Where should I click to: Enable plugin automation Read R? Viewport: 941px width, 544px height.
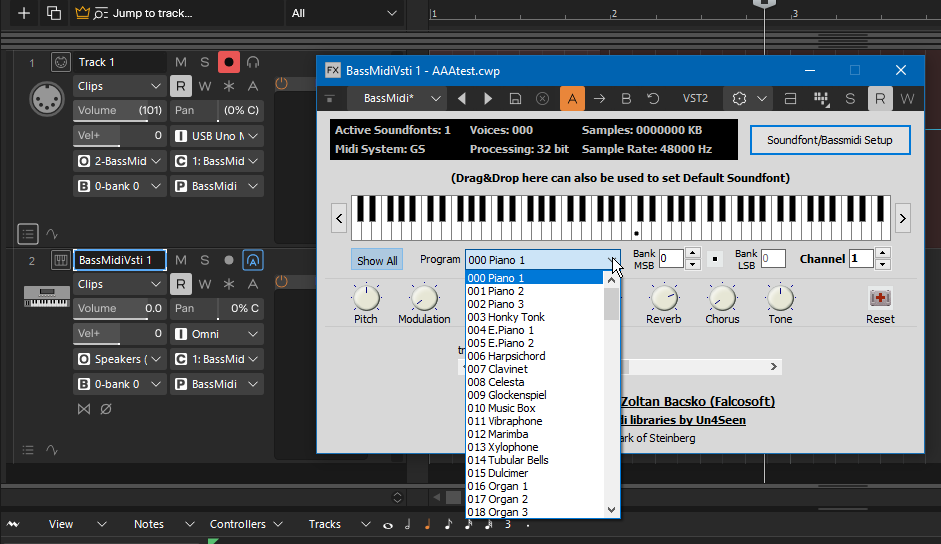point(880,98)
